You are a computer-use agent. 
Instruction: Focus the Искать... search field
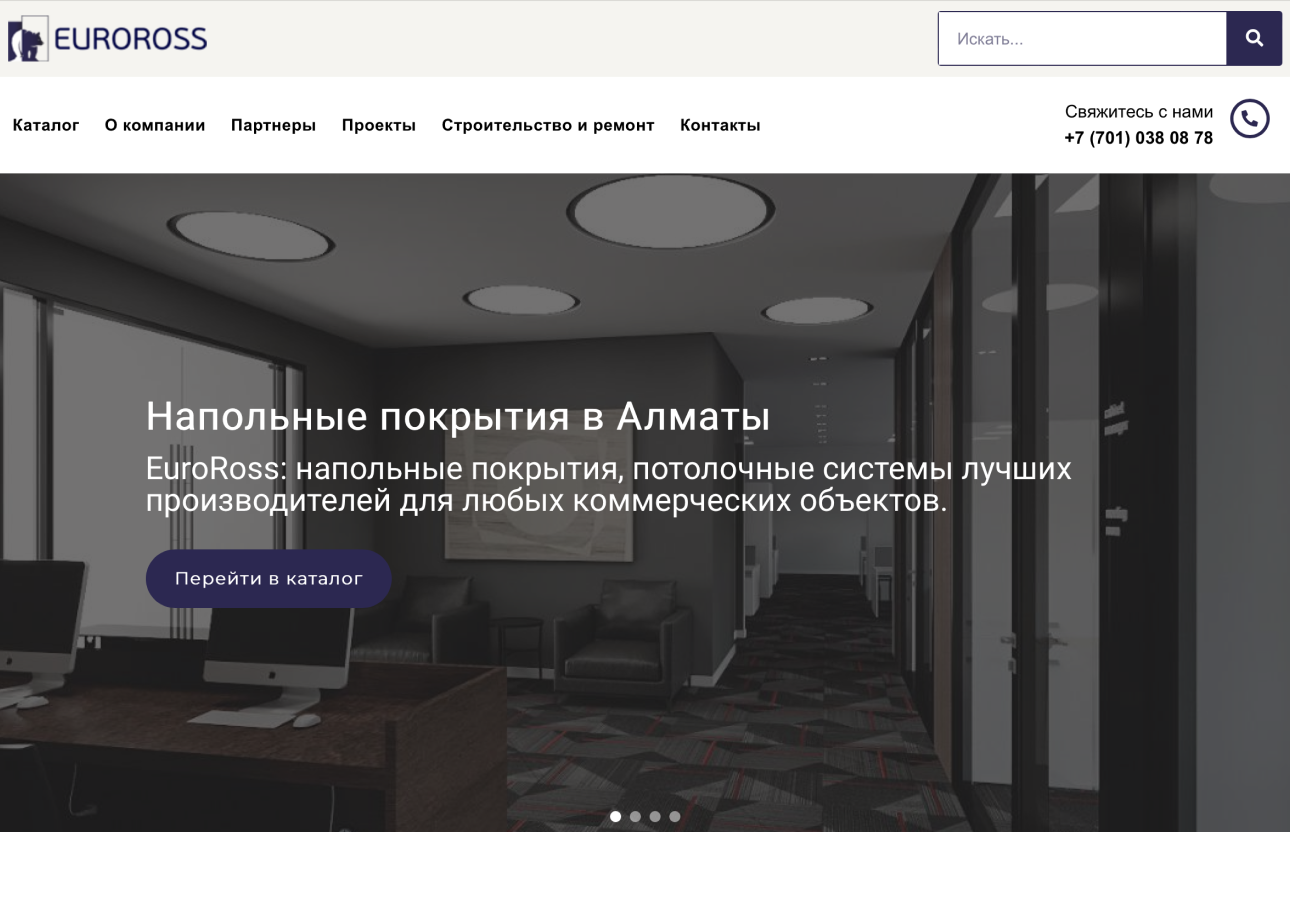point(1082,39)
